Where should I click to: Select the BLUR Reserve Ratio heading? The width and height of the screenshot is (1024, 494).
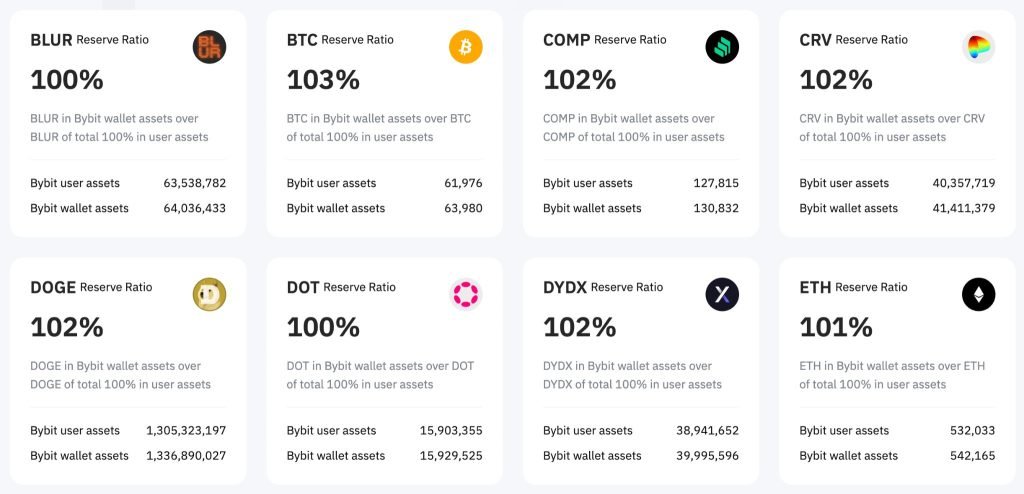click(x=89, y=40)
